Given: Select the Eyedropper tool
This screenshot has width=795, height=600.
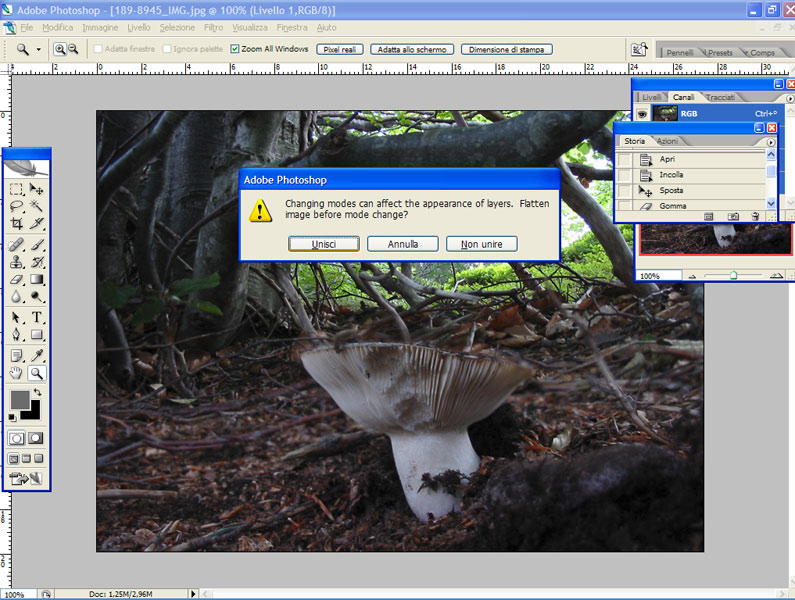Looking at the screenshot, I should point(37,355).
